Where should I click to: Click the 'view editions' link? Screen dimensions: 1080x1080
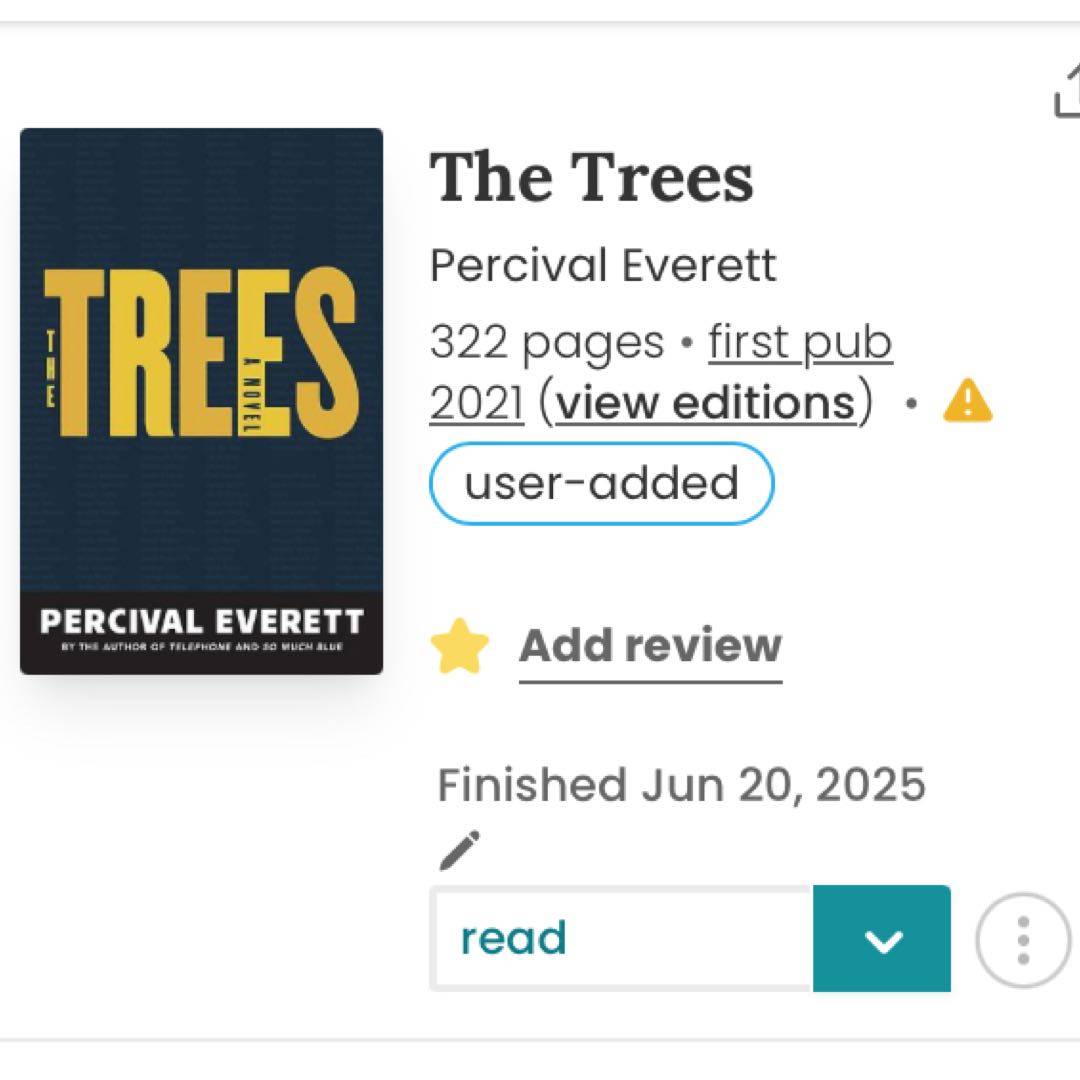pyautogui.click(x=706, y=403)
